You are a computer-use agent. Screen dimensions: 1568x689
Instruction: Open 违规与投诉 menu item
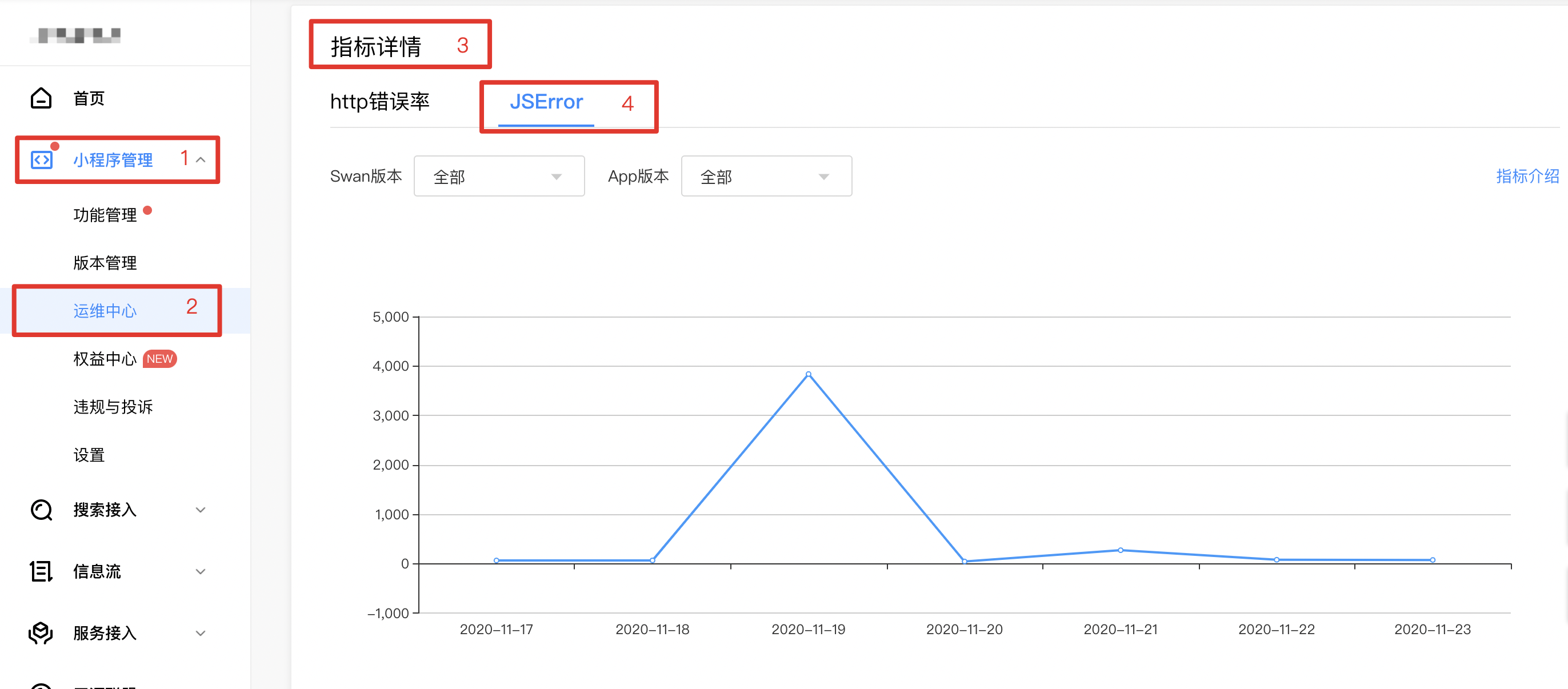113,407
